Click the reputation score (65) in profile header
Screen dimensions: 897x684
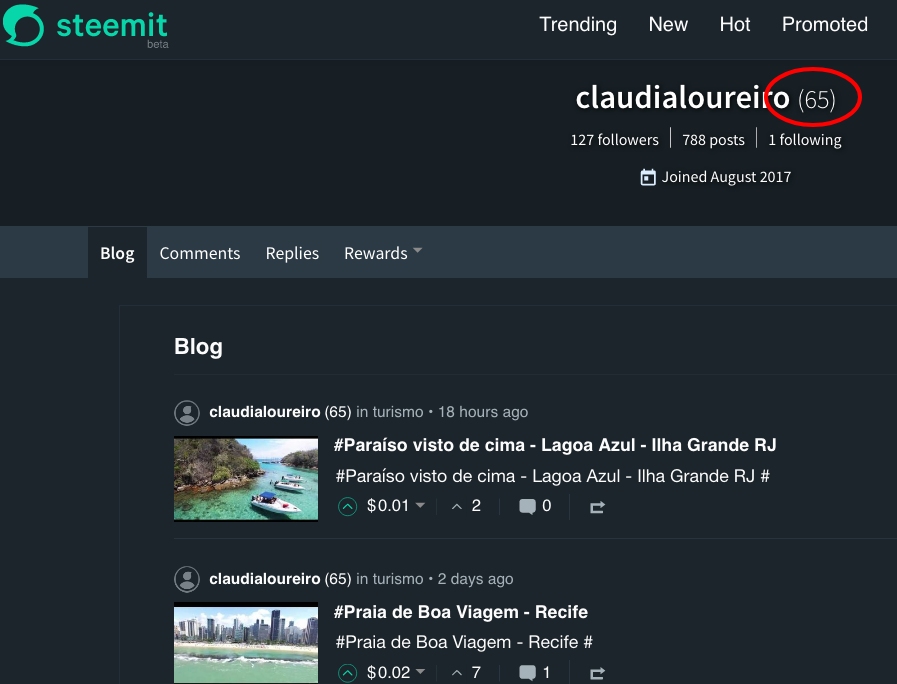816,100
